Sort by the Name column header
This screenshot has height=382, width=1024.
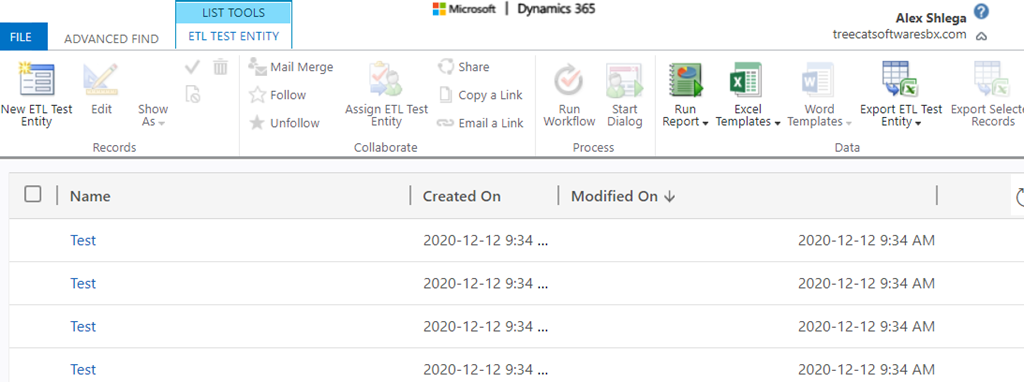click(x=90, y=196)
